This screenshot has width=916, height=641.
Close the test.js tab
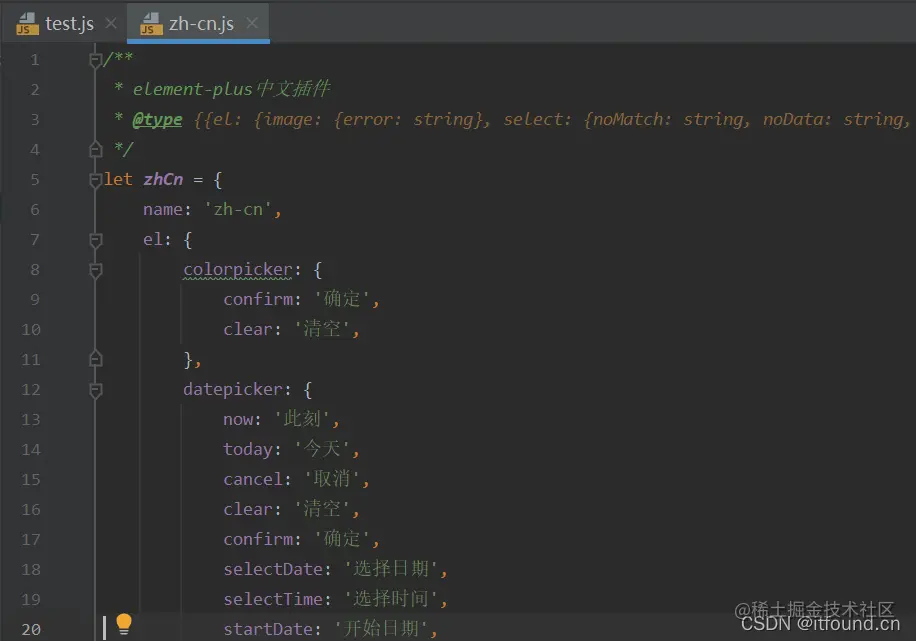(110, 23)
